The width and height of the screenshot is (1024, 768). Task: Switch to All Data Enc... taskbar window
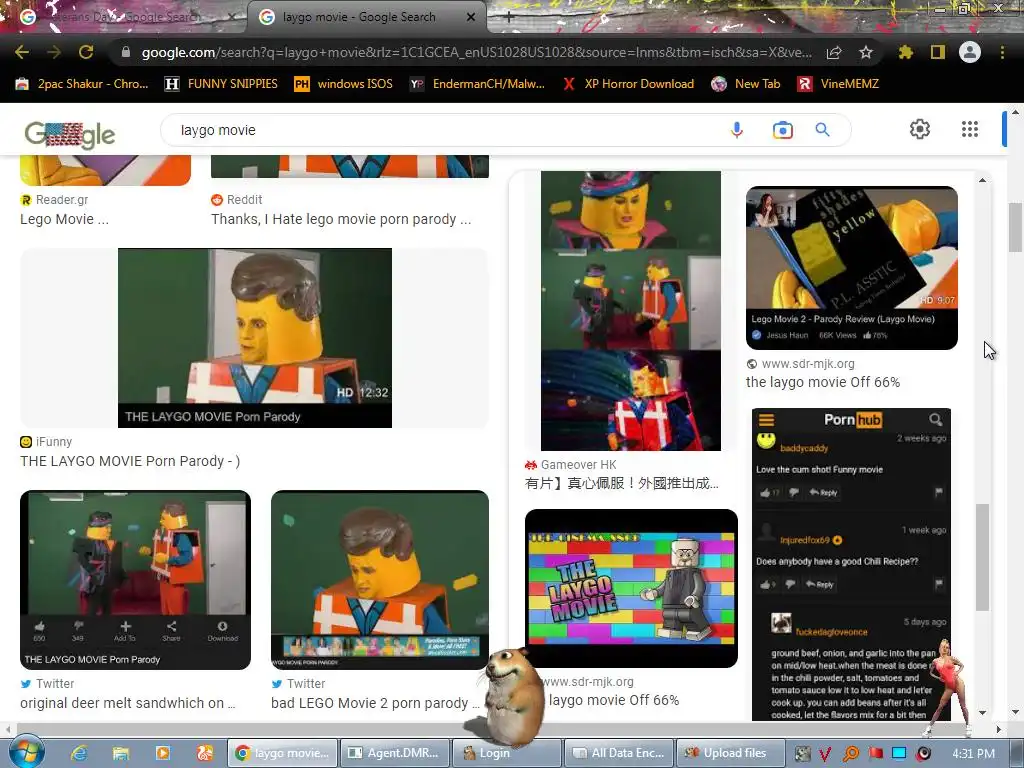click(x=619, y=753)
